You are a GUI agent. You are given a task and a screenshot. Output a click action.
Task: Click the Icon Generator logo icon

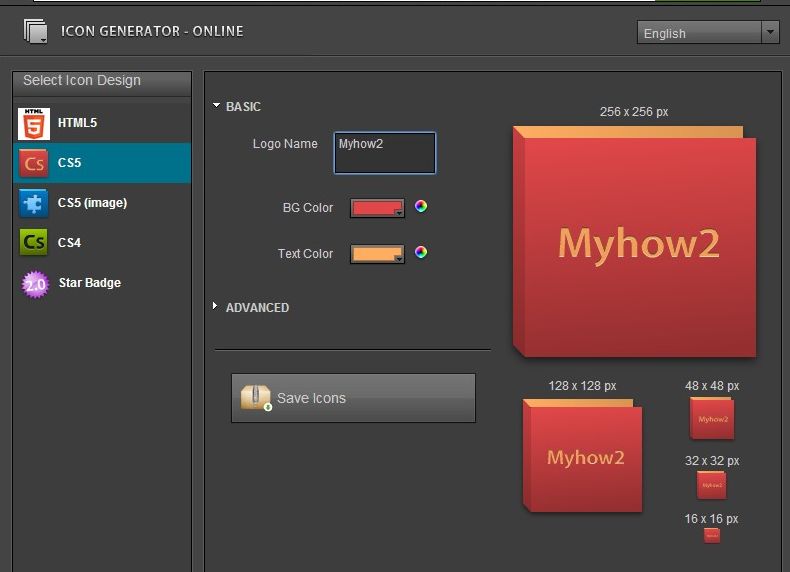tap(35, 31)
